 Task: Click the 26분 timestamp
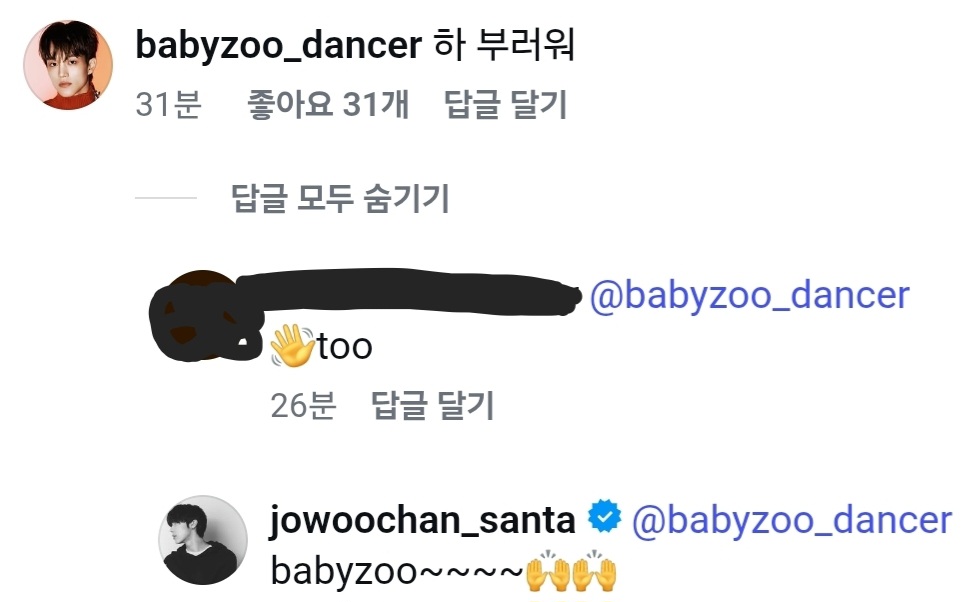click(303, 406)
